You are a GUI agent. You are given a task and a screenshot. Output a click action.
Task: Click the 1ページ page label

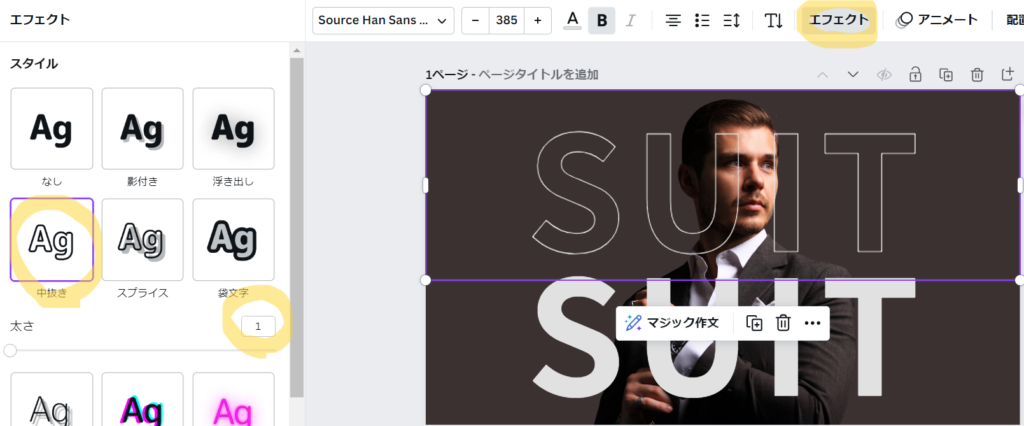(x=447, y=74)
